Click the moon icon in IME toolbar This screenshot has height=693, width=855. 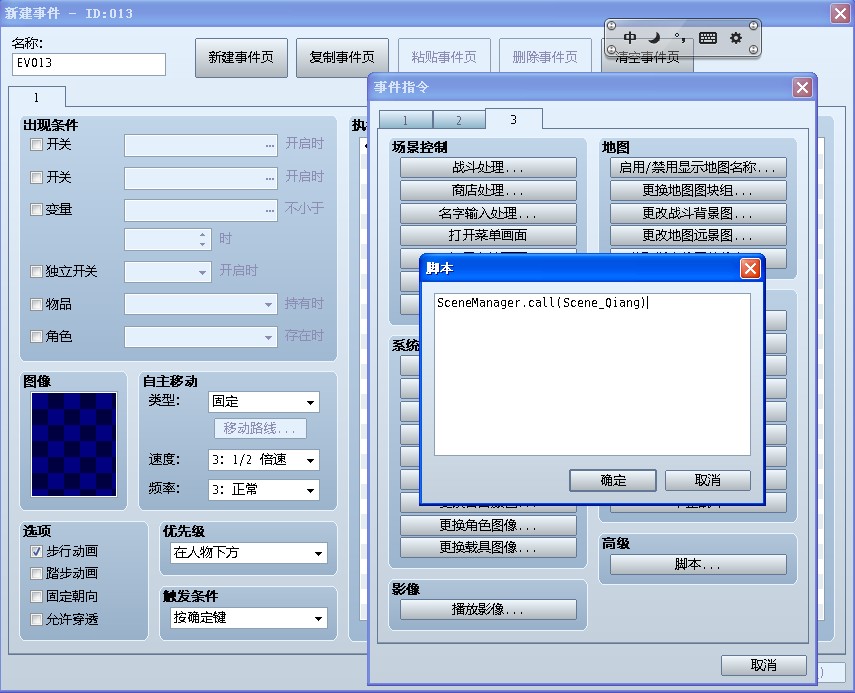coord(654,38)
